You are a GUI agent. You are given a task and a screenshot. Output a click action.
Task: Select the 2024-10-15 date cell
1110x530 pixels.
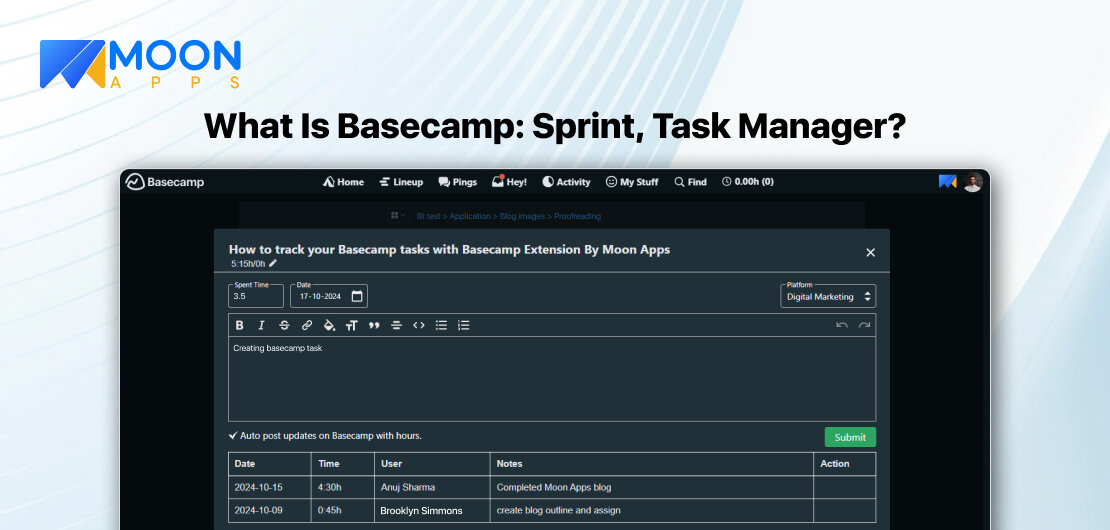click(x=270, y=488)
